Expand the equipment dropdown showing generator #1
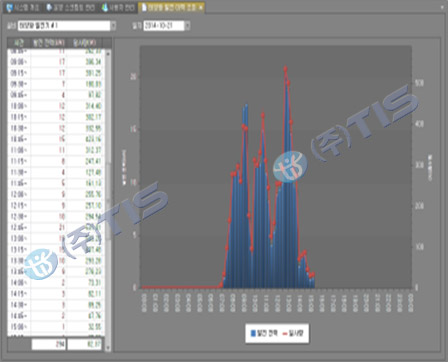The height and width of the screenshot is (362, 448). 113,26
